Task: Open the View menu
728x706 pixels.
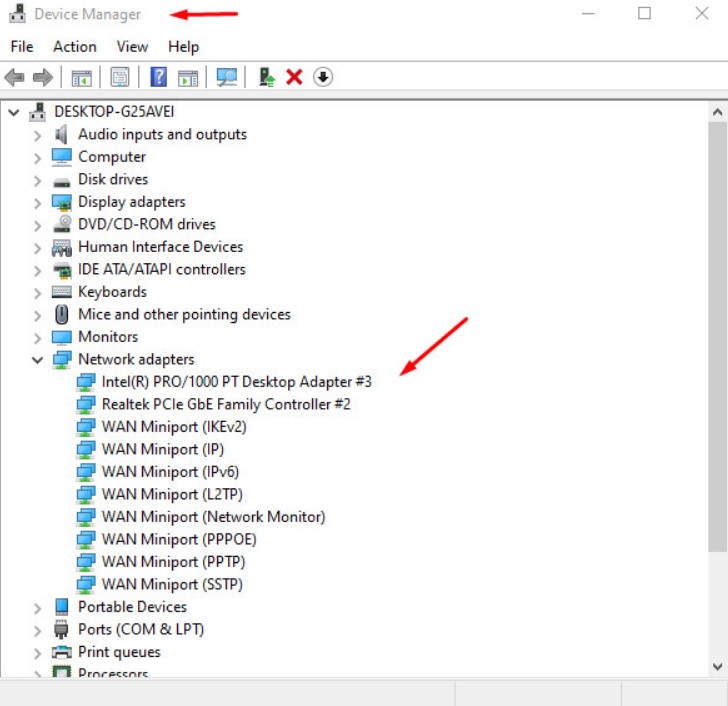Action: [132, 46]
